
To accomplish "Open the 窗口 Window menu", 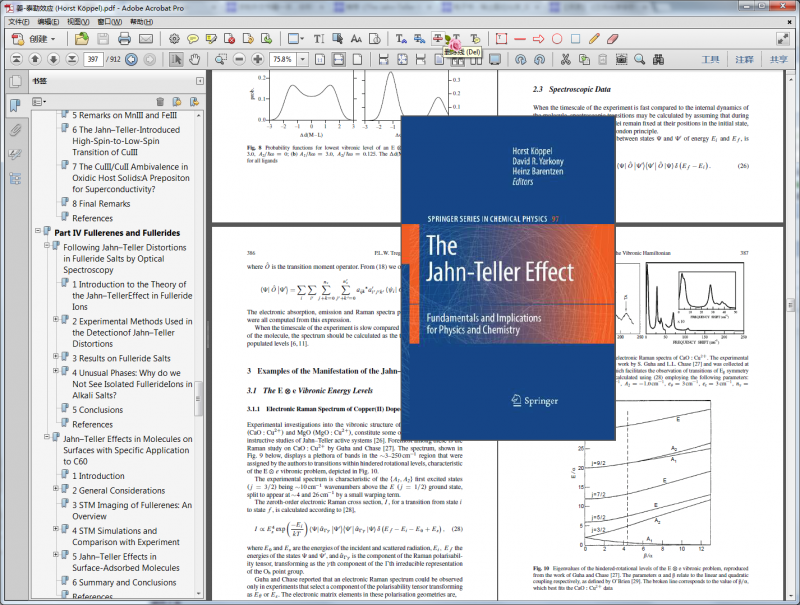I will click(109, 21).
